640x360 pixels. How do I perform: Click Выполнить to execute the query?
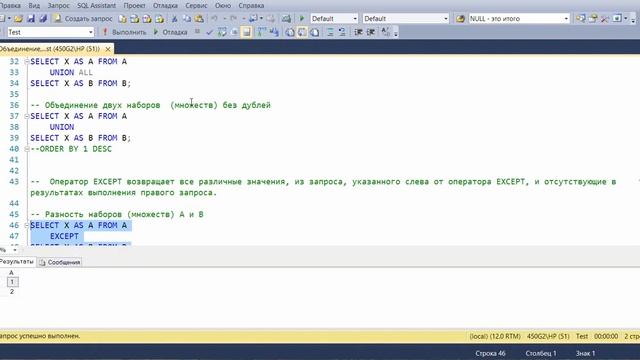coord(124,32)
